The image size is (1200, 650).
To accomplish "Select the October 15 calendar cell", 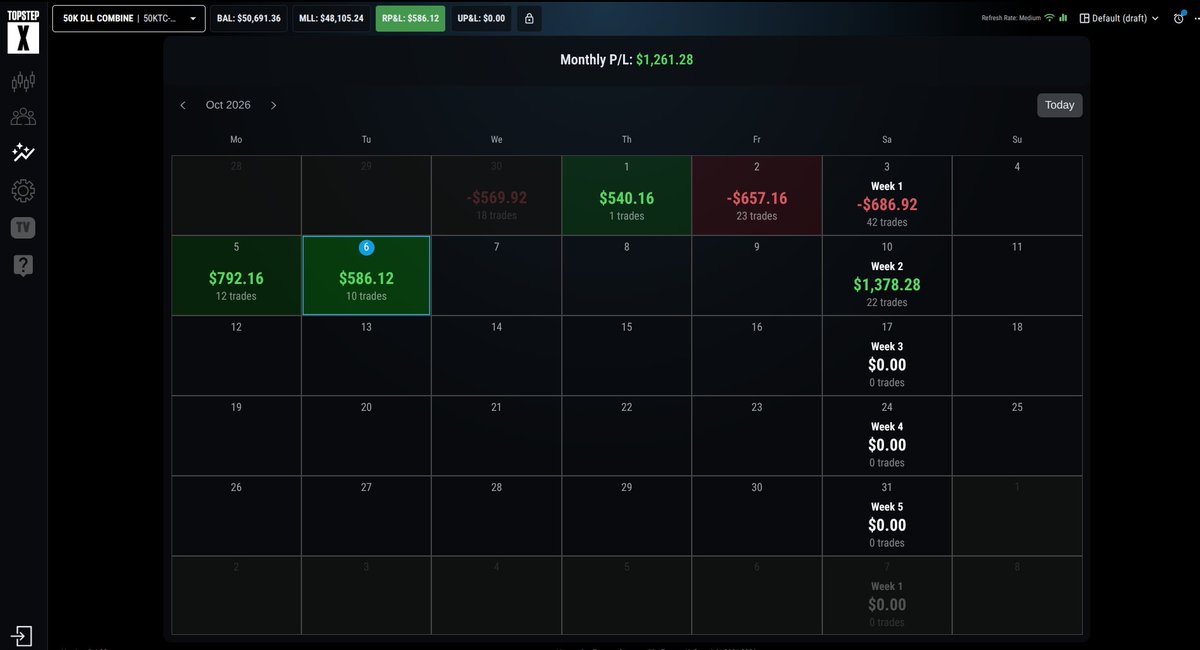I will click(627, 356).
